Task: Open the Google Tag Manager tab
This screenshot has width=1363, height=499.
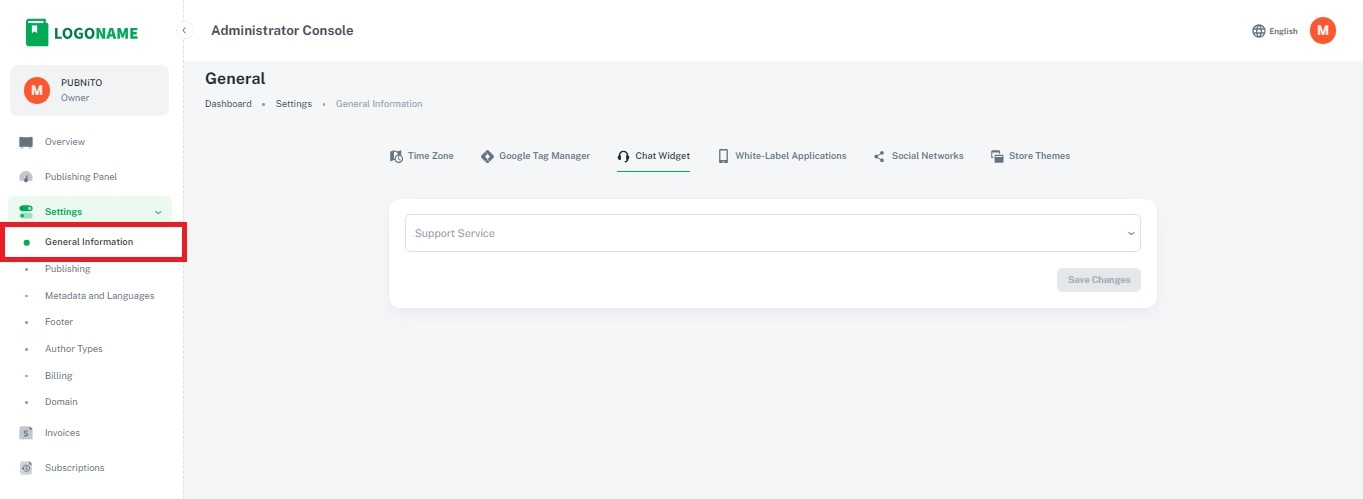Action: (x=536, y=156)
